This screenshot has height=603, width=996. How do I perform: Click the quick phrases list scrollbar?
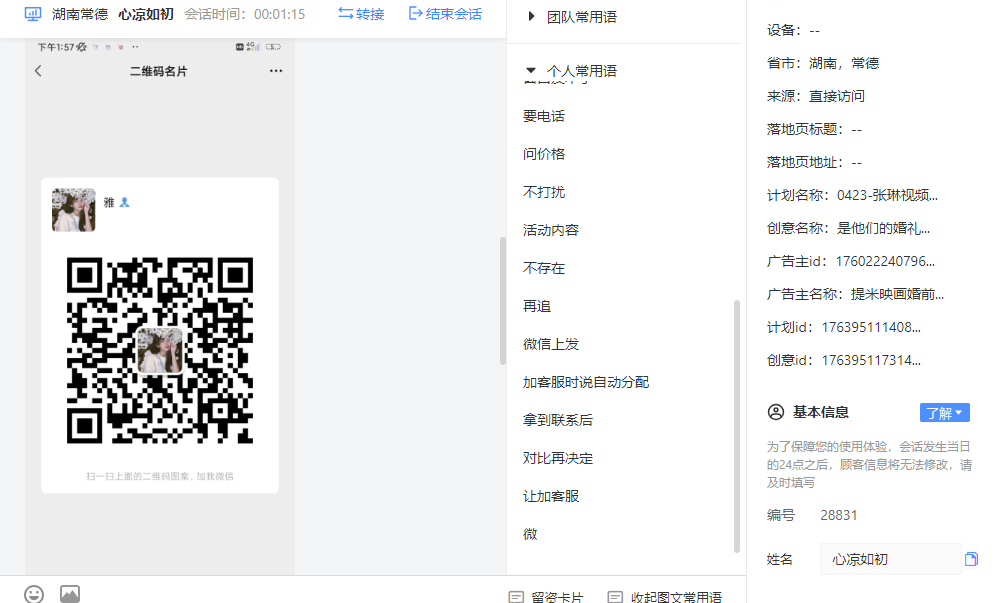tap(737, 426)
